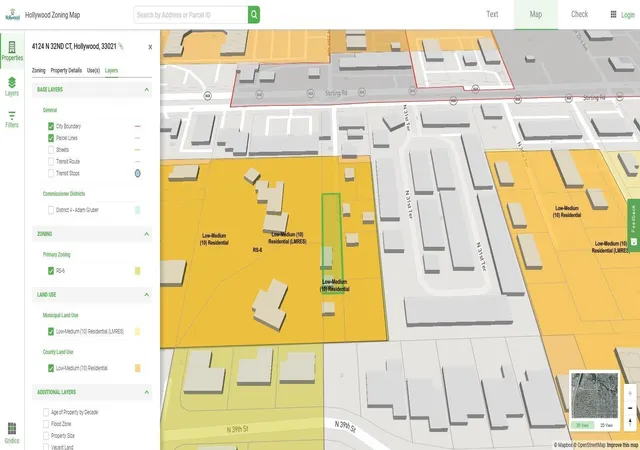Click the Hollywood city logo
640x450 pixels.
[12, 15]
